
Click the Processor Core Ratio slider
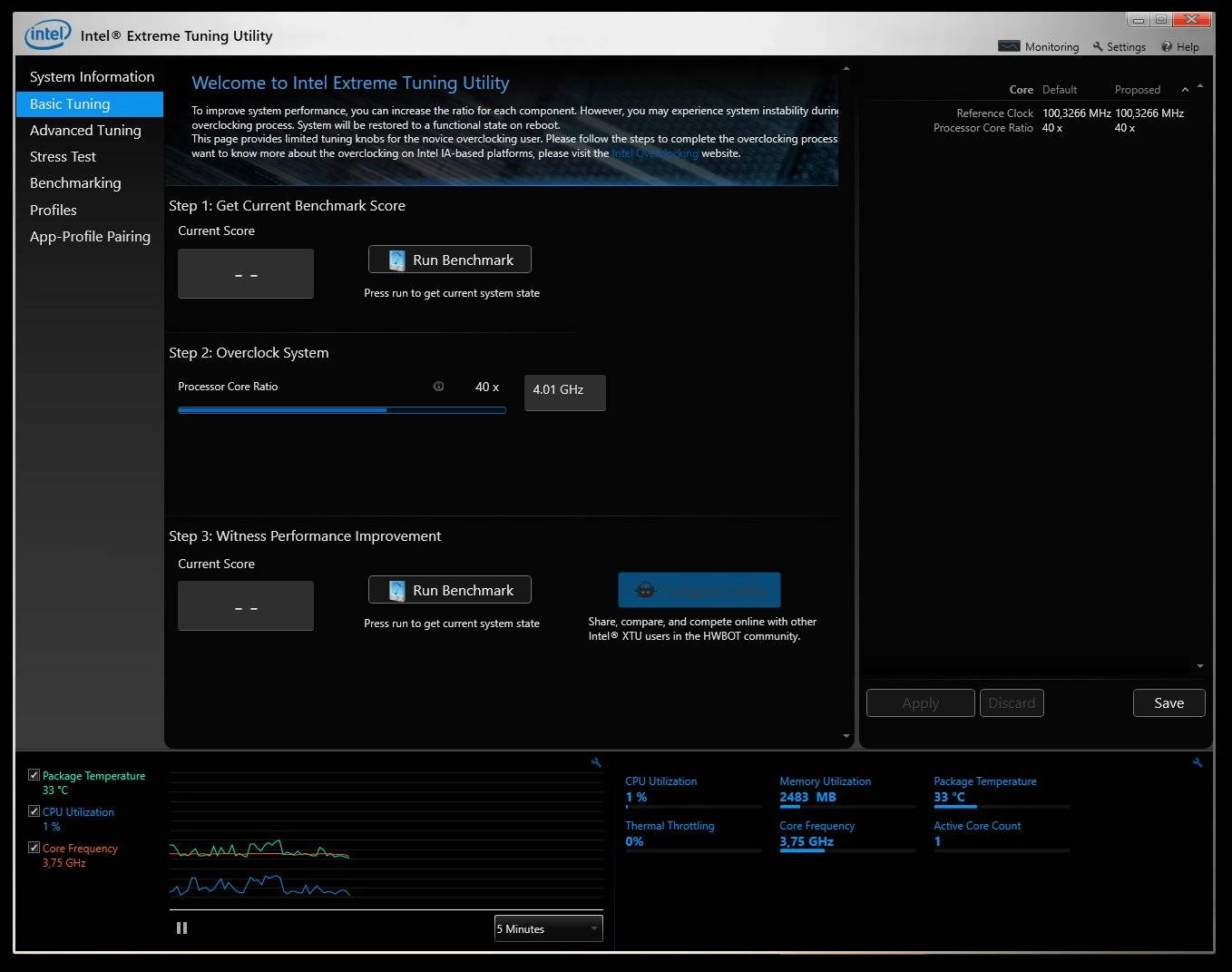pyautogui.click(x=386, y=410)
